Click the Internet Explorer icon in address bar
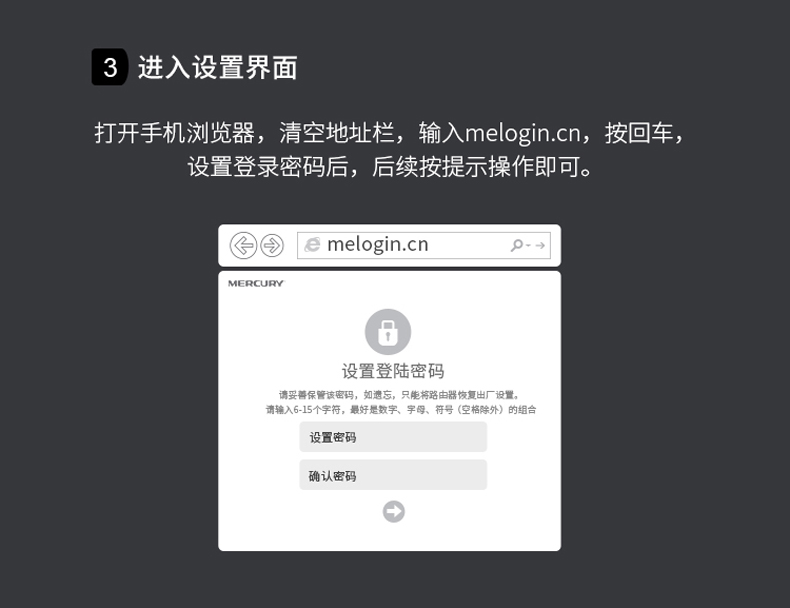Viewport: 790px width, 608px height. [x=312, y=245]
